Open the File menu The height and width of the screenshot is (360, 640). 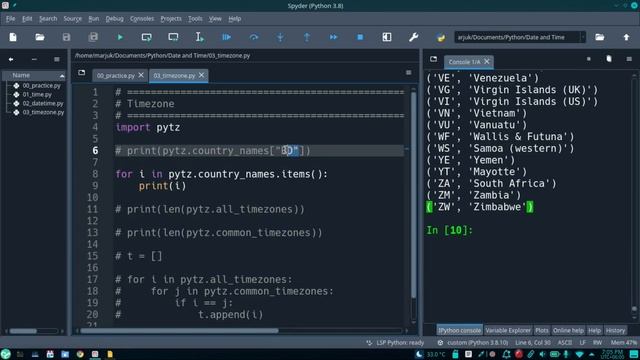coord(10,19)
